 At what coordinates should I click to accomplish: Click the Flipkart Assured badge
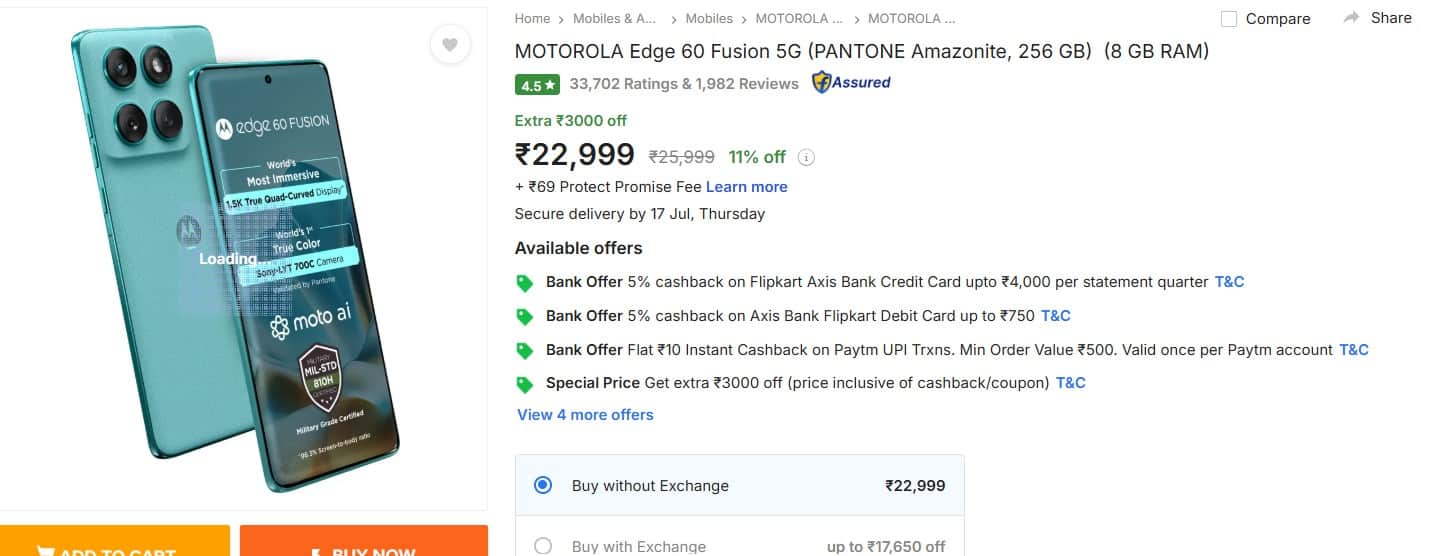click(851, 83)
